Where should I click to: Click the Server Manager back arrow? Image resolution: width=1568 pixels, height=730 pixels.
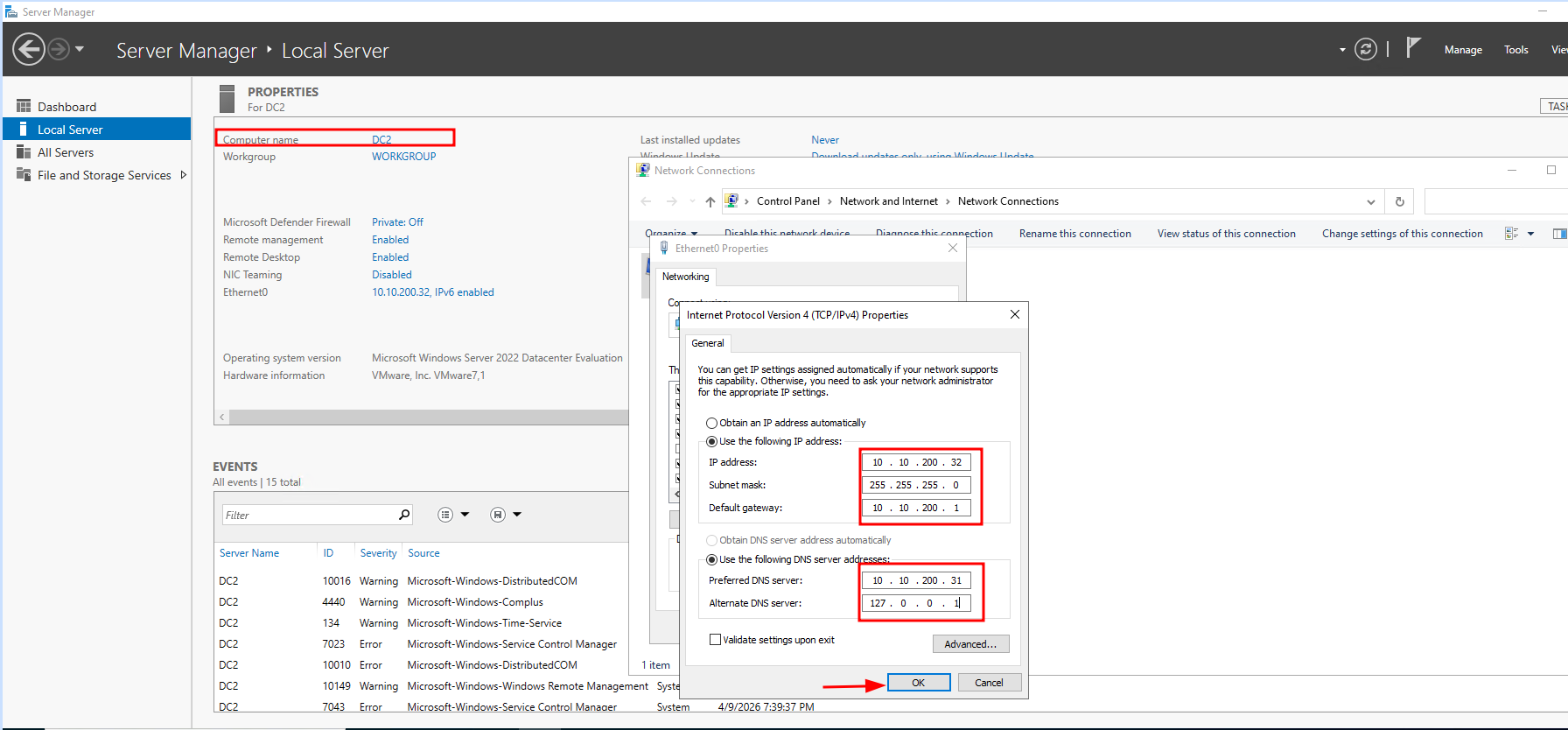(x=29, y=49)
